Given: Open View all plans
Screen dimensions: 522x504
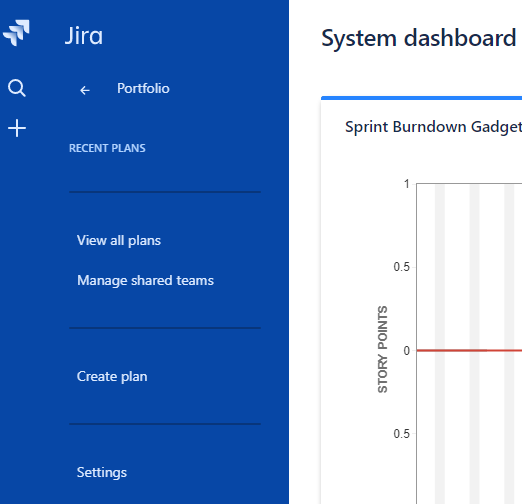Looking at the screenshot, I should point(119,240).
